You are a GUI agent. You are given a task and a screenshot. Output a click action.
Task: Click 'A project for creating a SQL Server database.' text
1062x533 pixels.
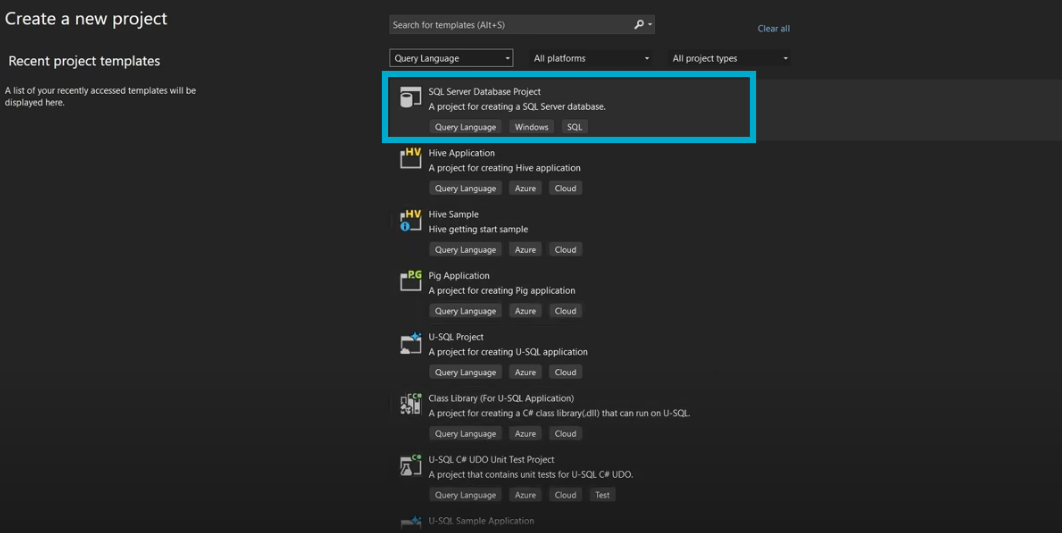tap(517, 106)
